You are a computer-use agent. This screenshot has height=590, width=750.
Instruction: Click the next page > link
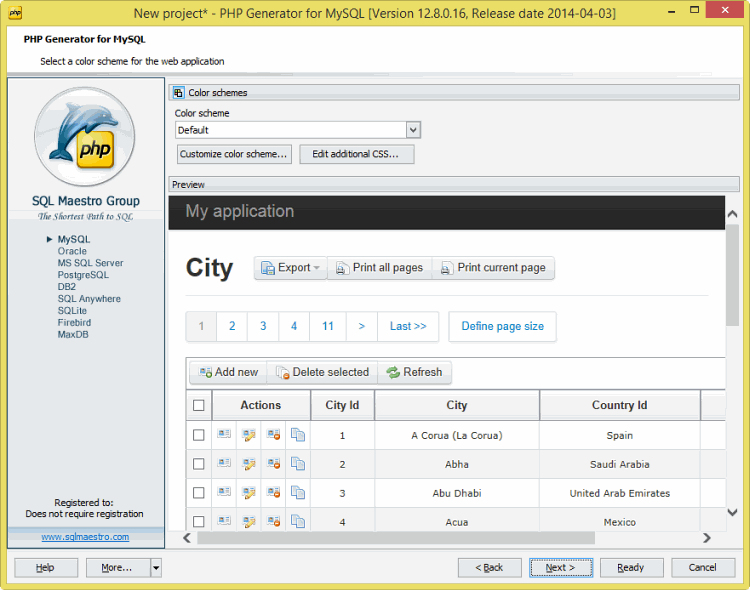coord(362,326)
